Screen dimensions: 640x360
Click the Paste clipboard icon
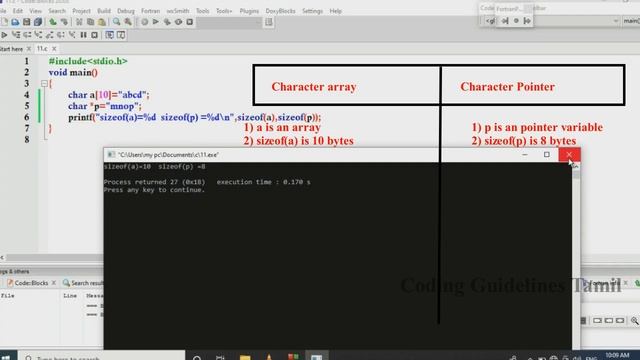[102, 22]
